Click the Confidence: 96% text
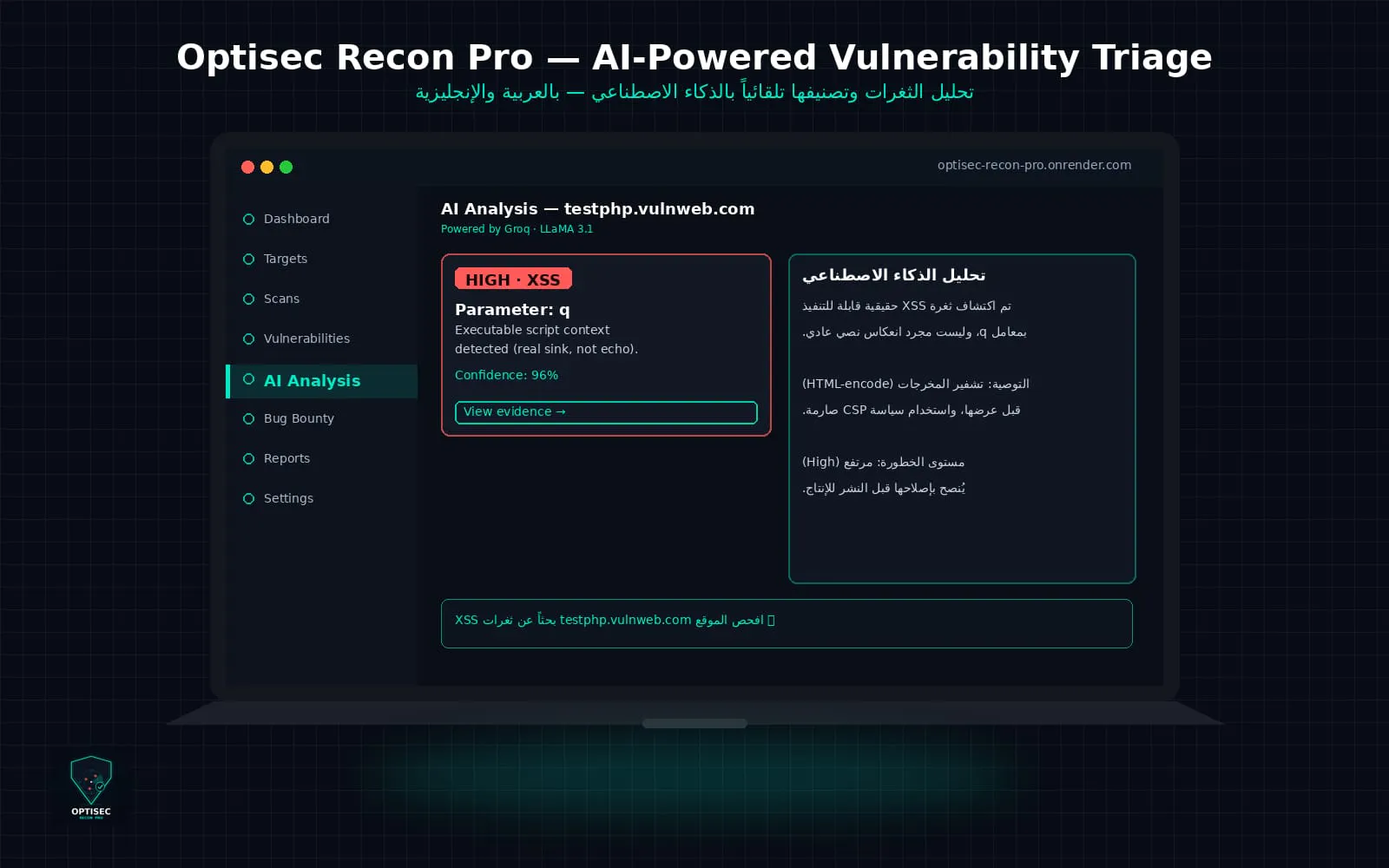This screenshot has height=868, width=1389. coord(506,375)
